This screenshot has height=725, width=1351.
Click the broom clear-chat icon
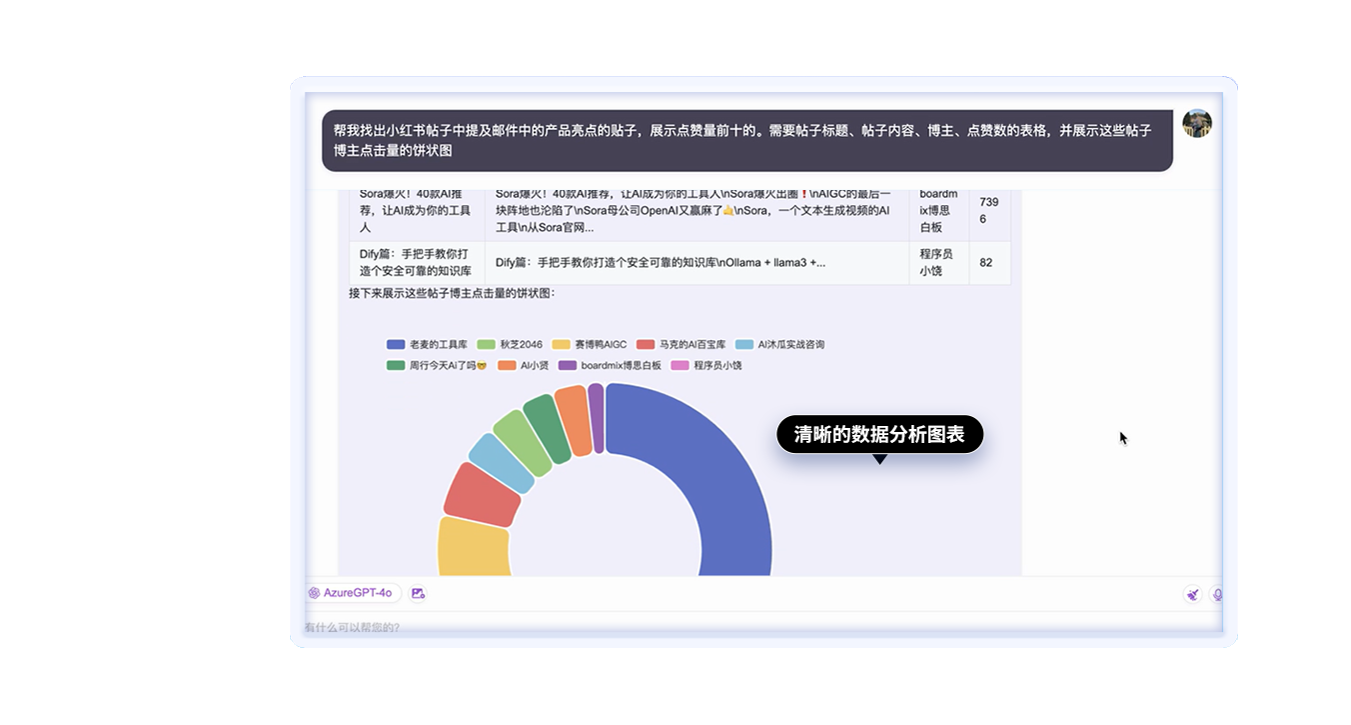[x=1192, y=594]
